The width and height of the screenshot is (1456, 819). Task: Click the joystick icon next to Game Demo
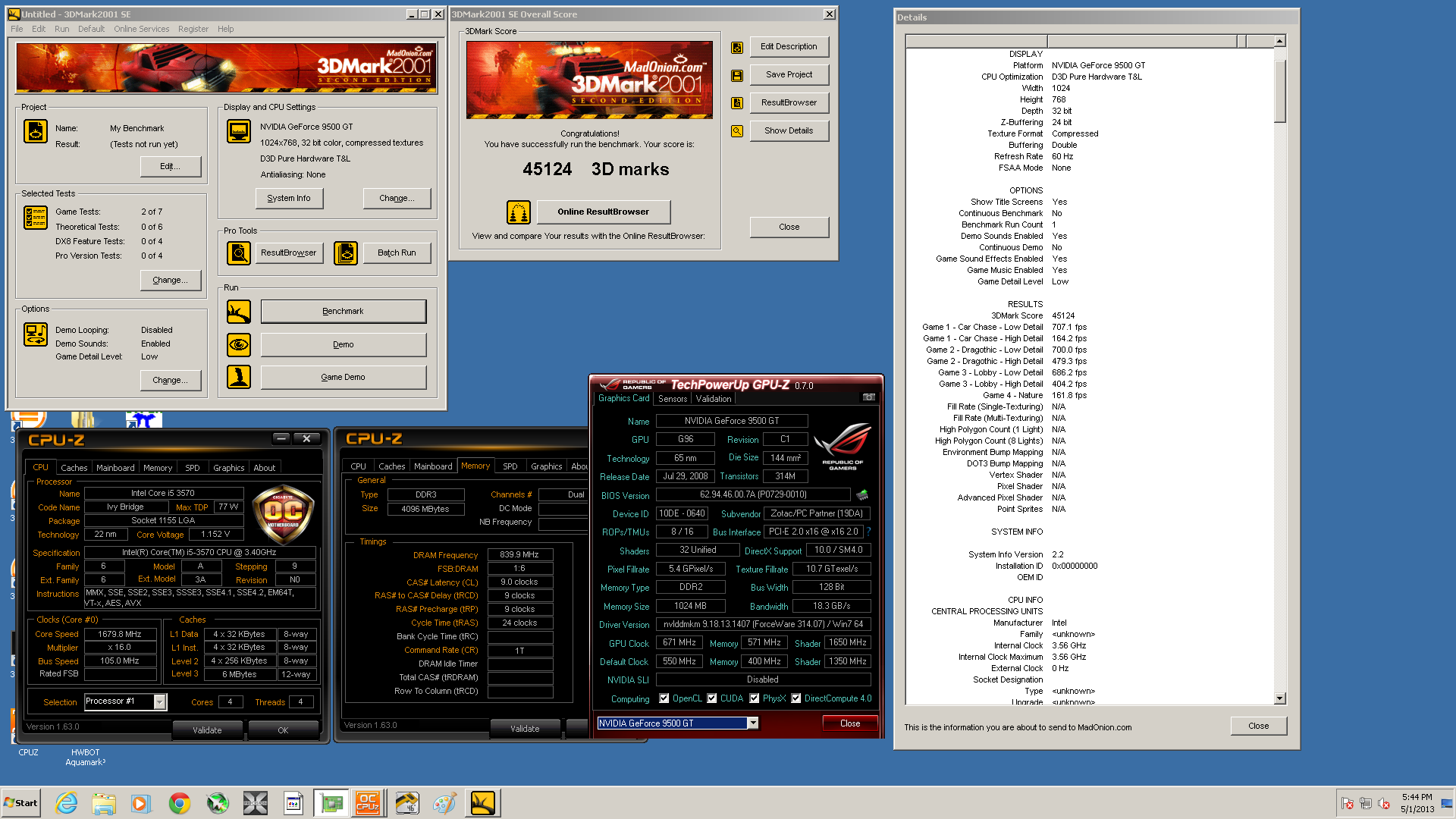[239, 377]
